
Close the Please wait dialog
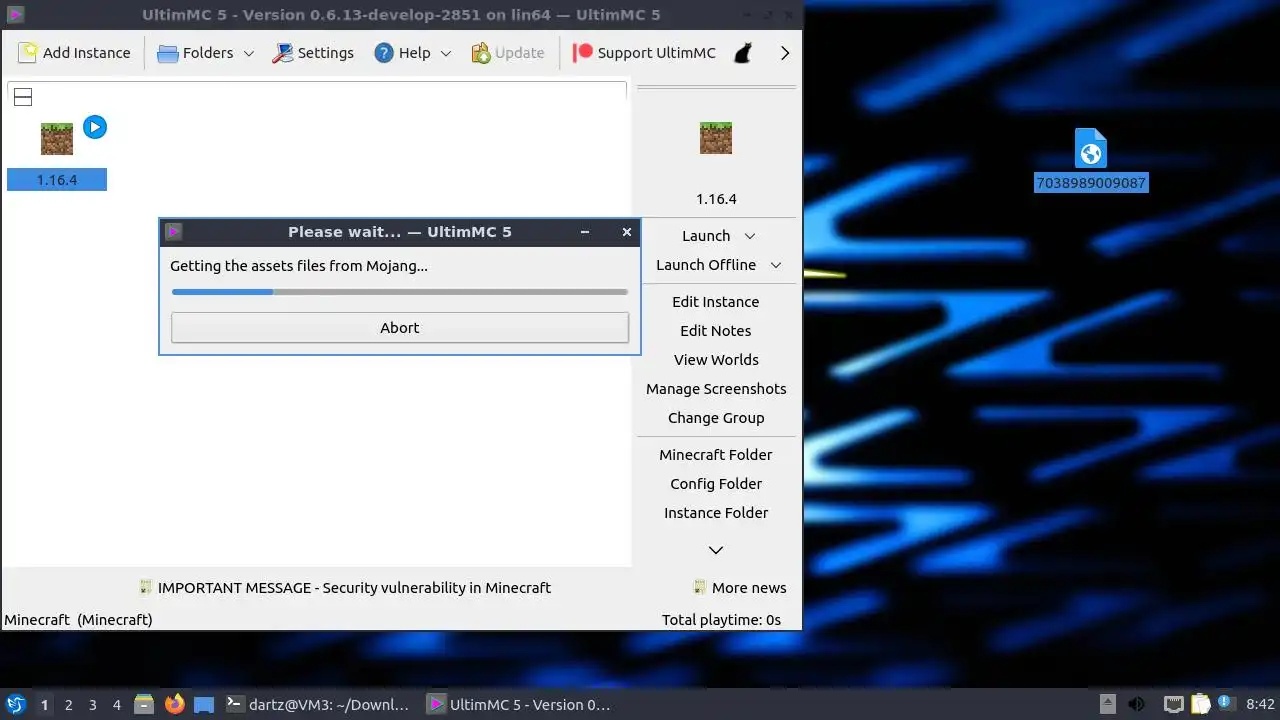click(x=627, y=232)
